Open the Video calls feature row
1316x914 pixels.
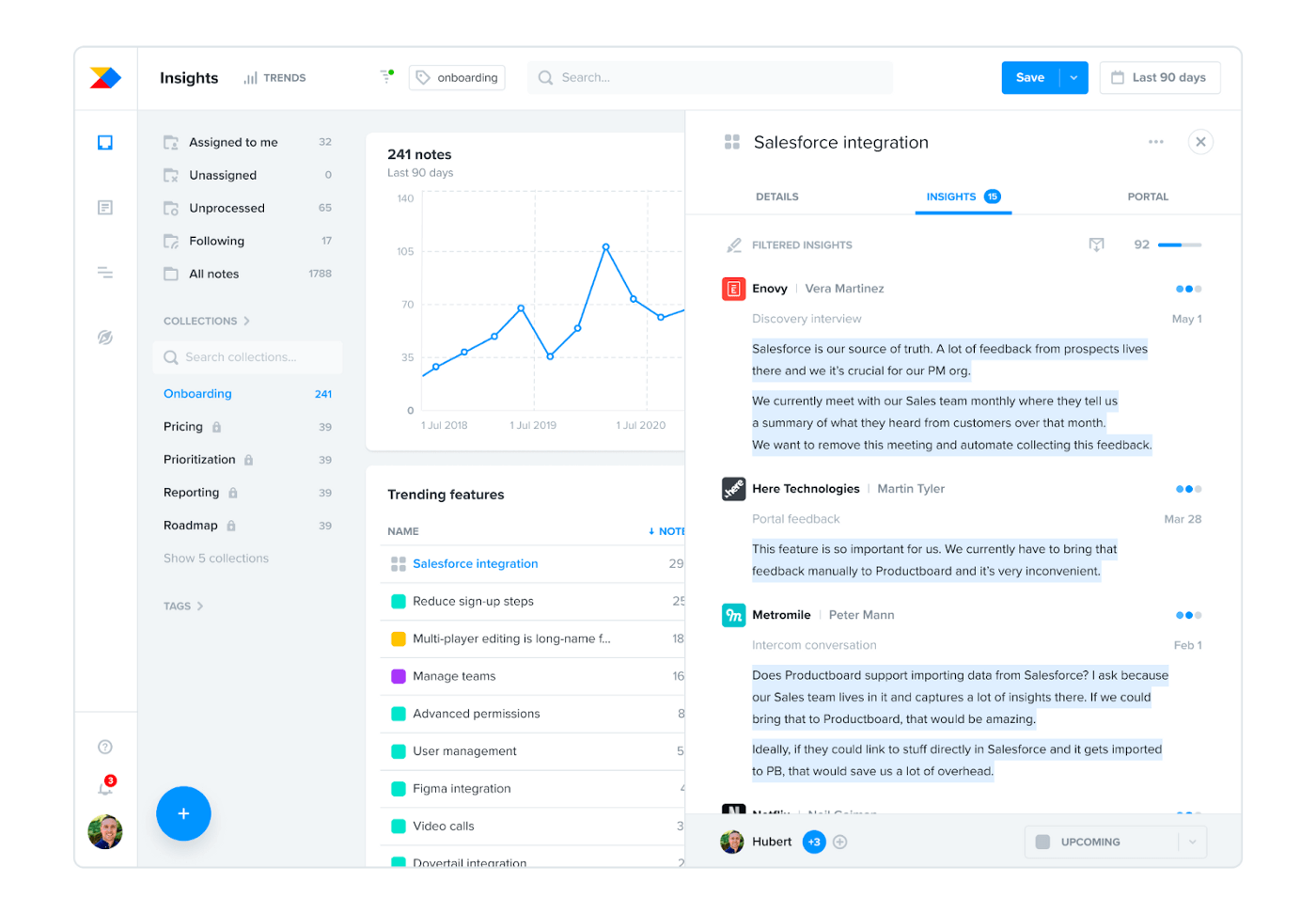click(532, 827)
